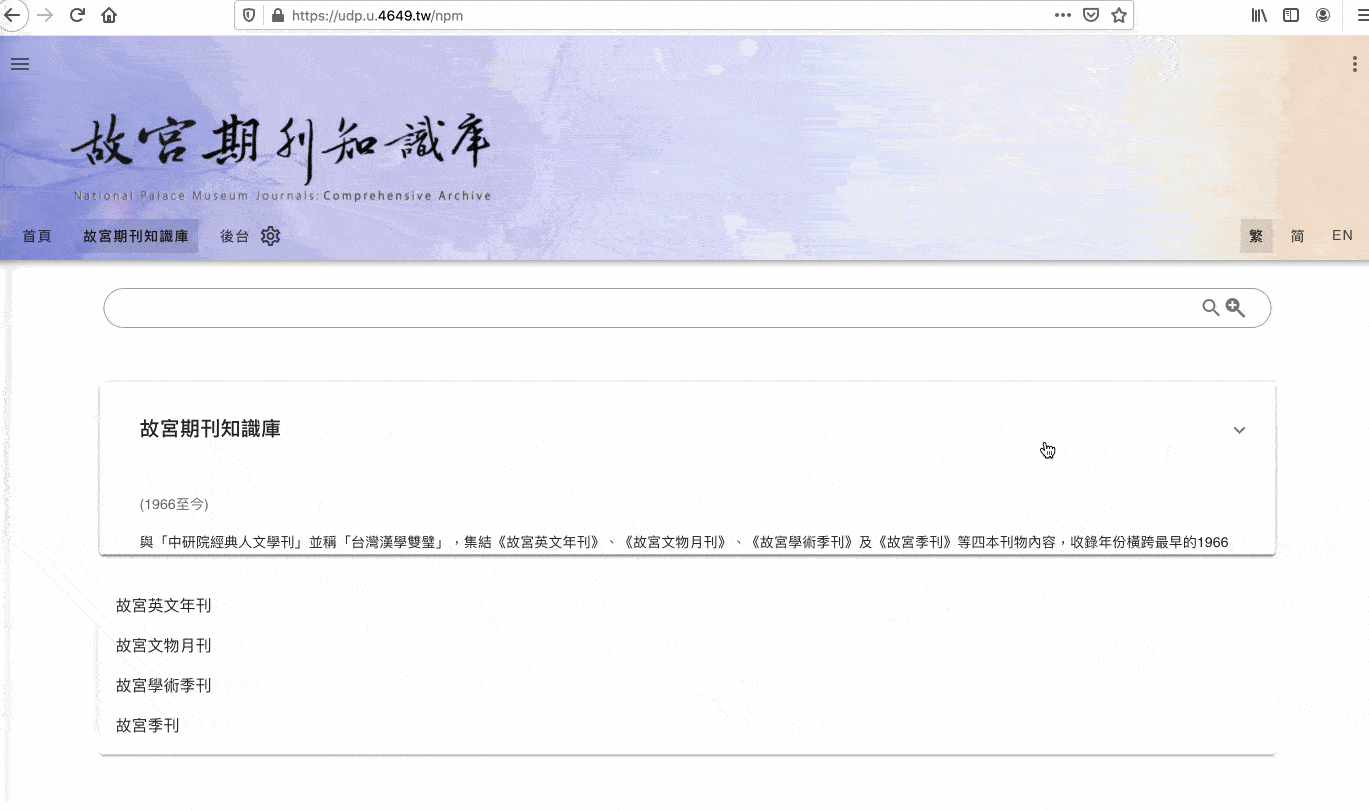
Task: Open the browser Library icon
Action: pos(1259,15)
